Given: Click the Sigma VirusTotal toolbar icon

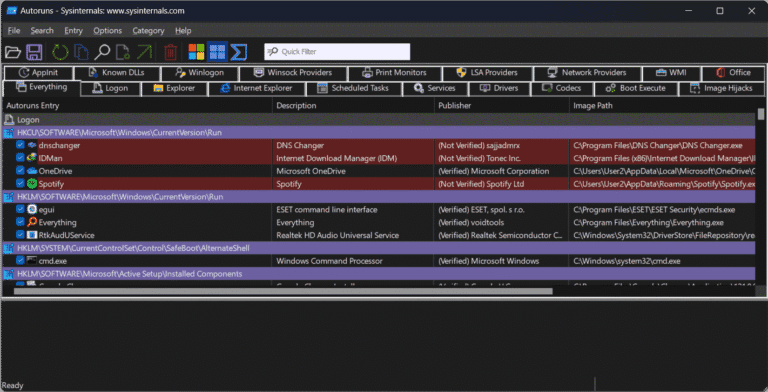Looking at the screenshot, I should (239, 52).
